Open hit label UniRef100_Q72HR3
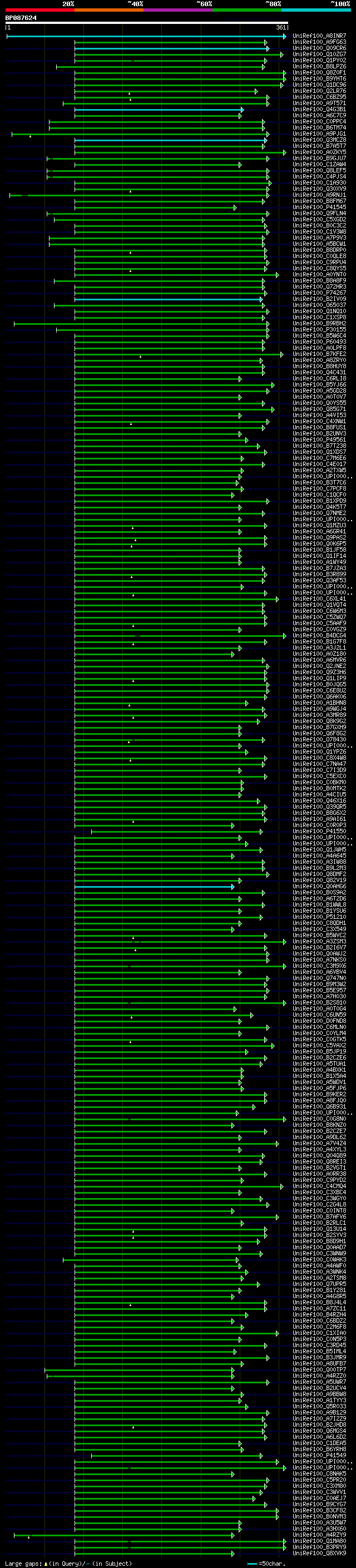 319,288
